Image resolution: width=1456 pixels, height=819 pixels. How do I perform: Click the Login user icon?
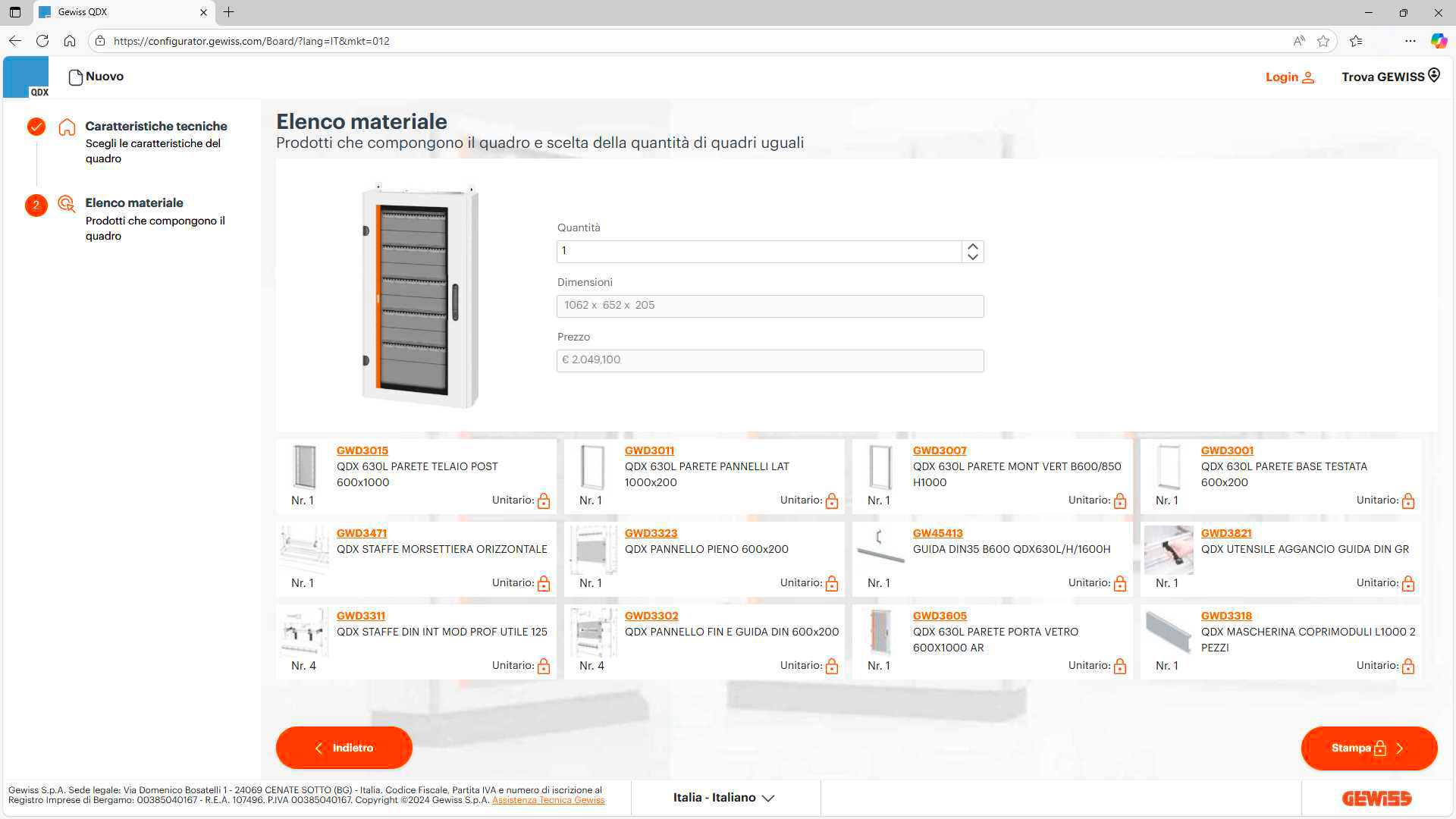click(x=1308, y=77)
